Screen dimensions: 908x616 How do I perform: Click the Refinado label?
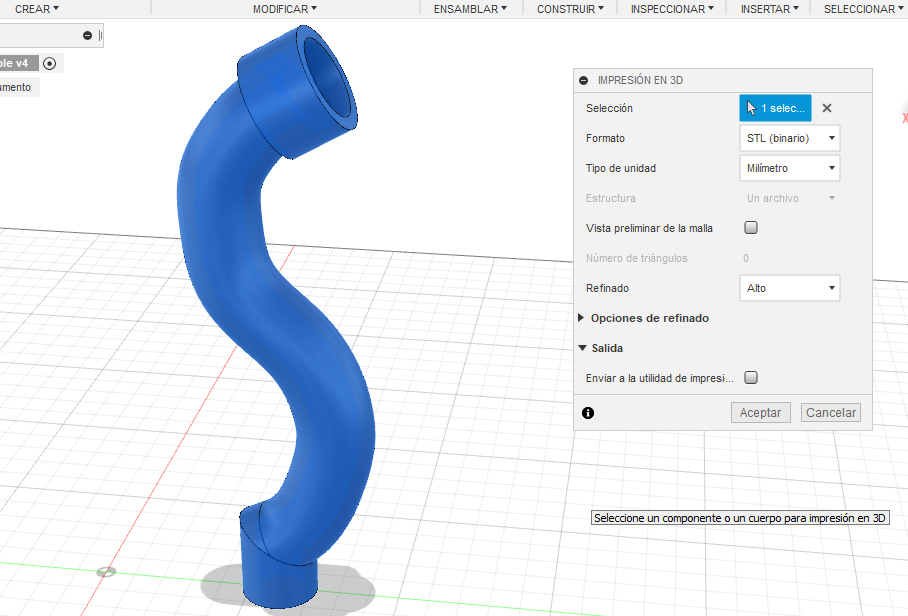click(607, 288)
